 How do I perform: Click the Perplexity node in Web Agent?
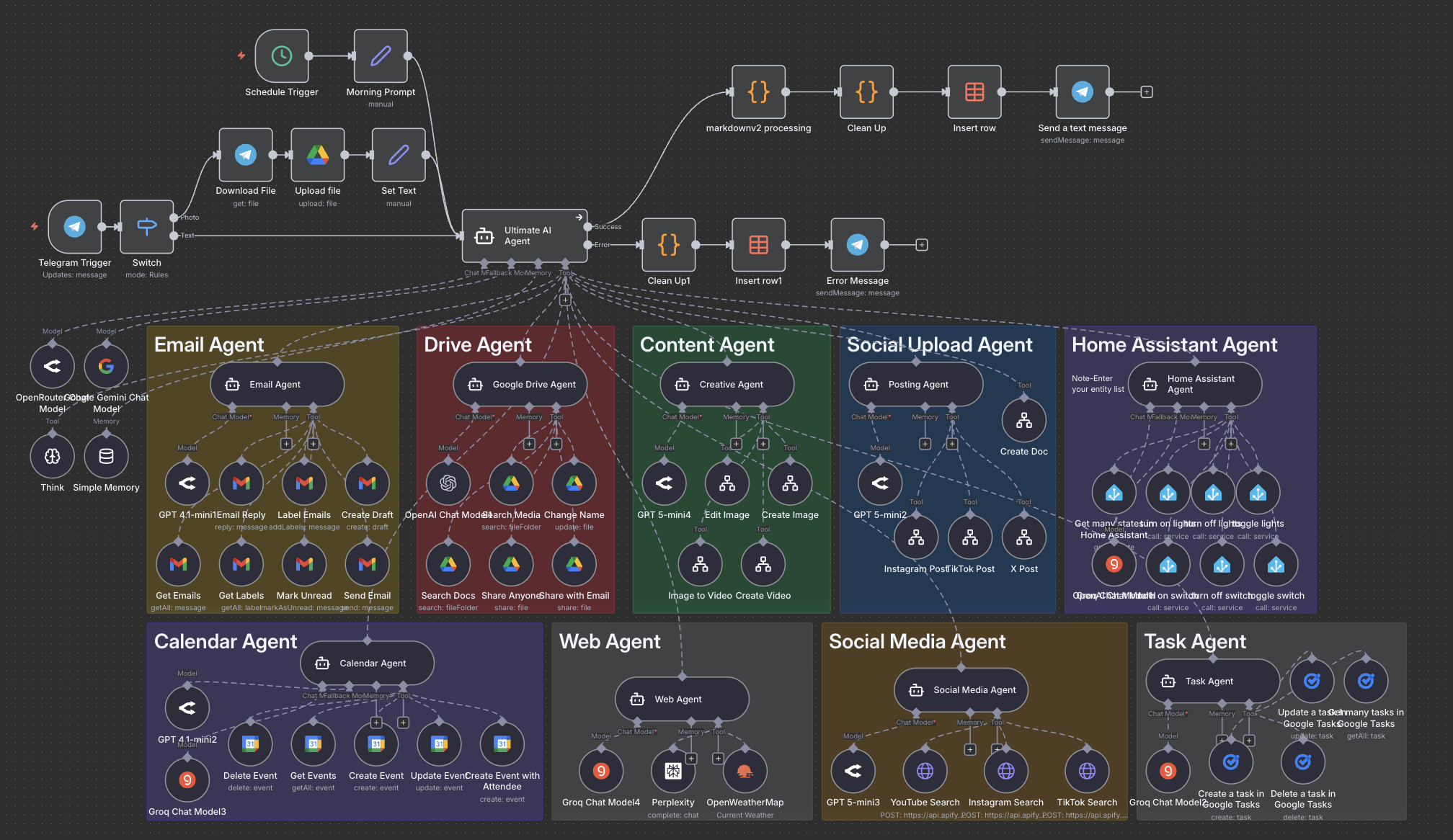point(672,770)
